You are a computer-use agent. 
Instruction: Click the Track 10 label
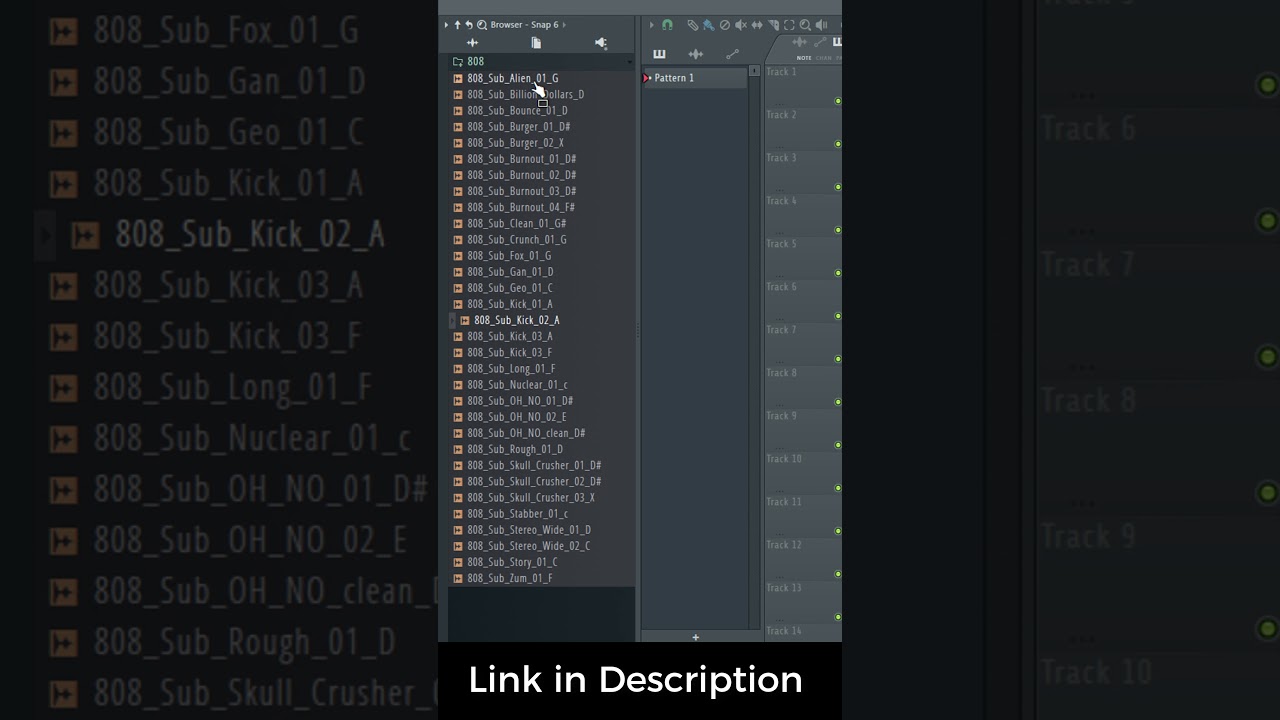[x=784, y=459]
